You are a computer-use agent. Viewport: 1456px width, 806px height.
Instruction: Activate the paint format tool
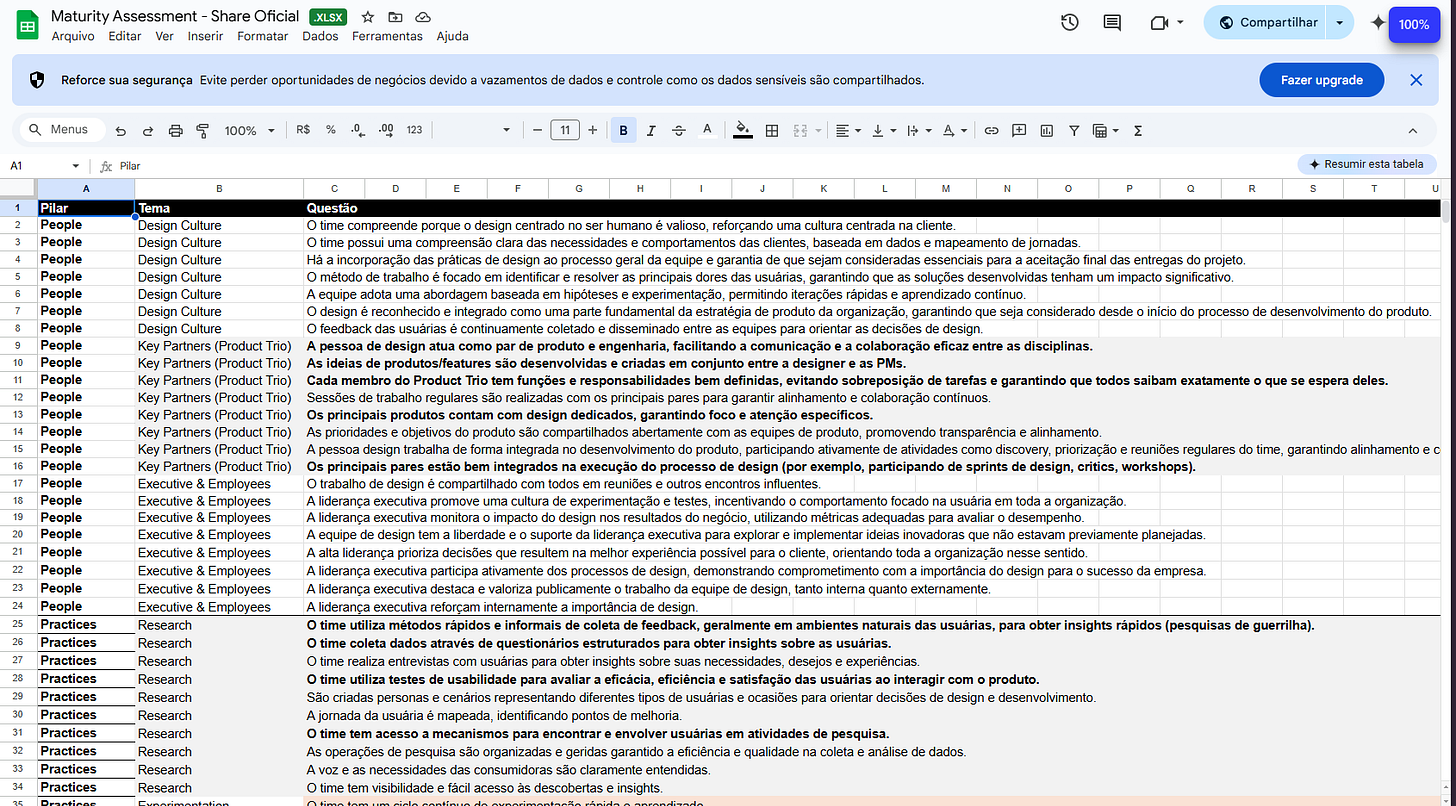203,130
